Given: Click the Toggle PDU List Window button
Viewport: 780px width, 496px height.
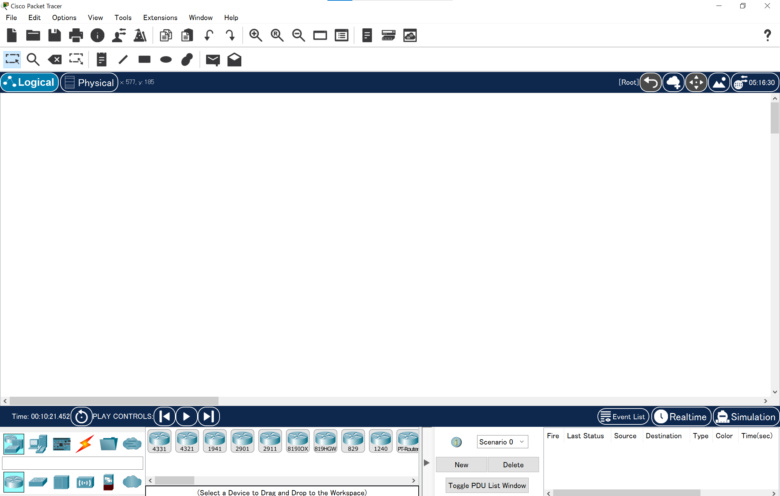Looking at the screenshot, I should (487, 485).
